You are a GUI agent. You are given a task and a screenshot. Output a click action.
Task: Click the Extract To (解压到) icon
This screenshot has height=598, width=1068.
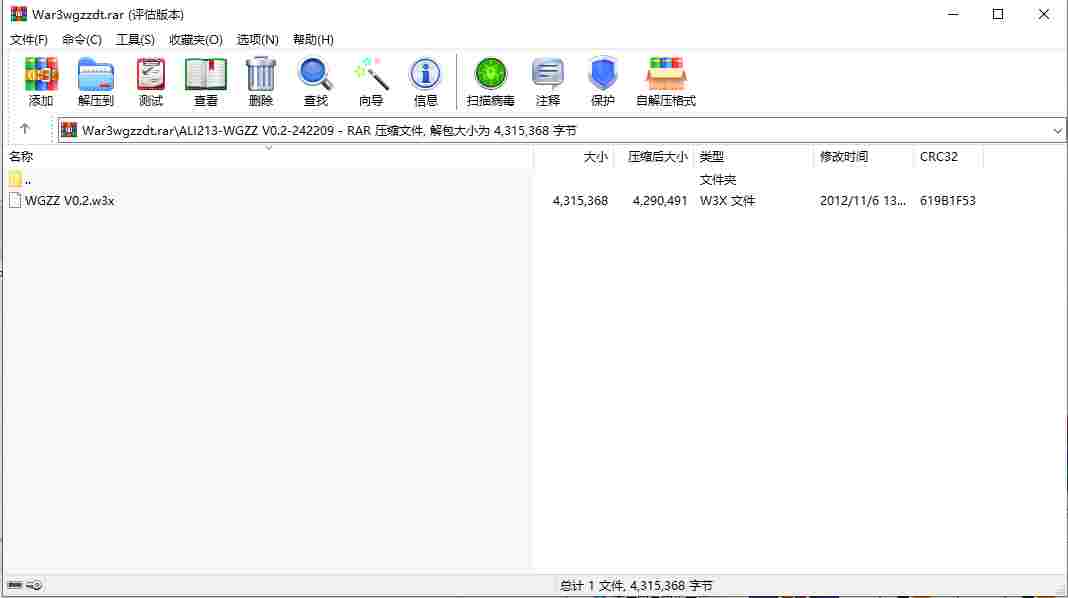[x=95, y=82]
